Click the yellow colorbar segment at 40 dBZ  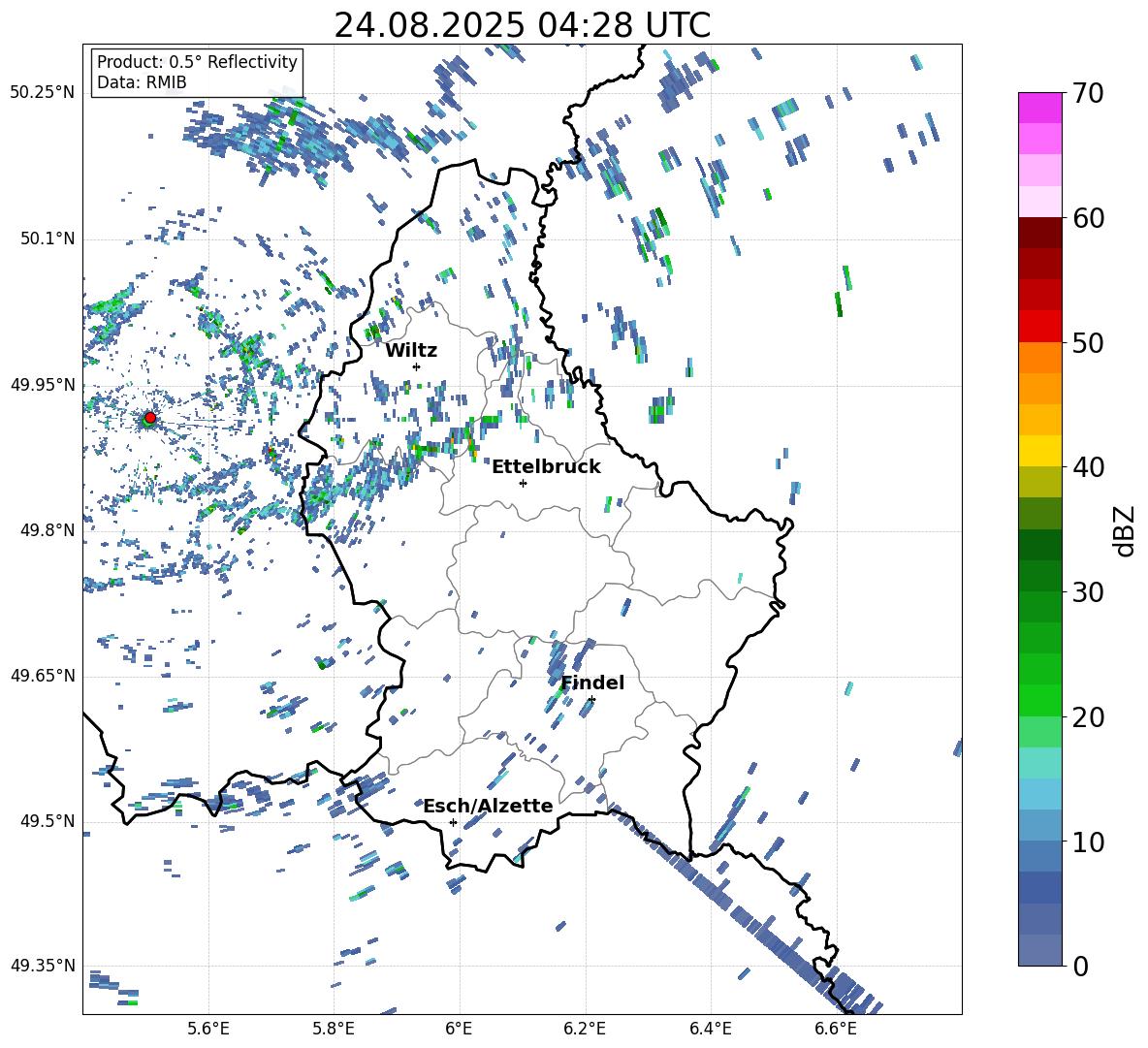[1039, 452]
